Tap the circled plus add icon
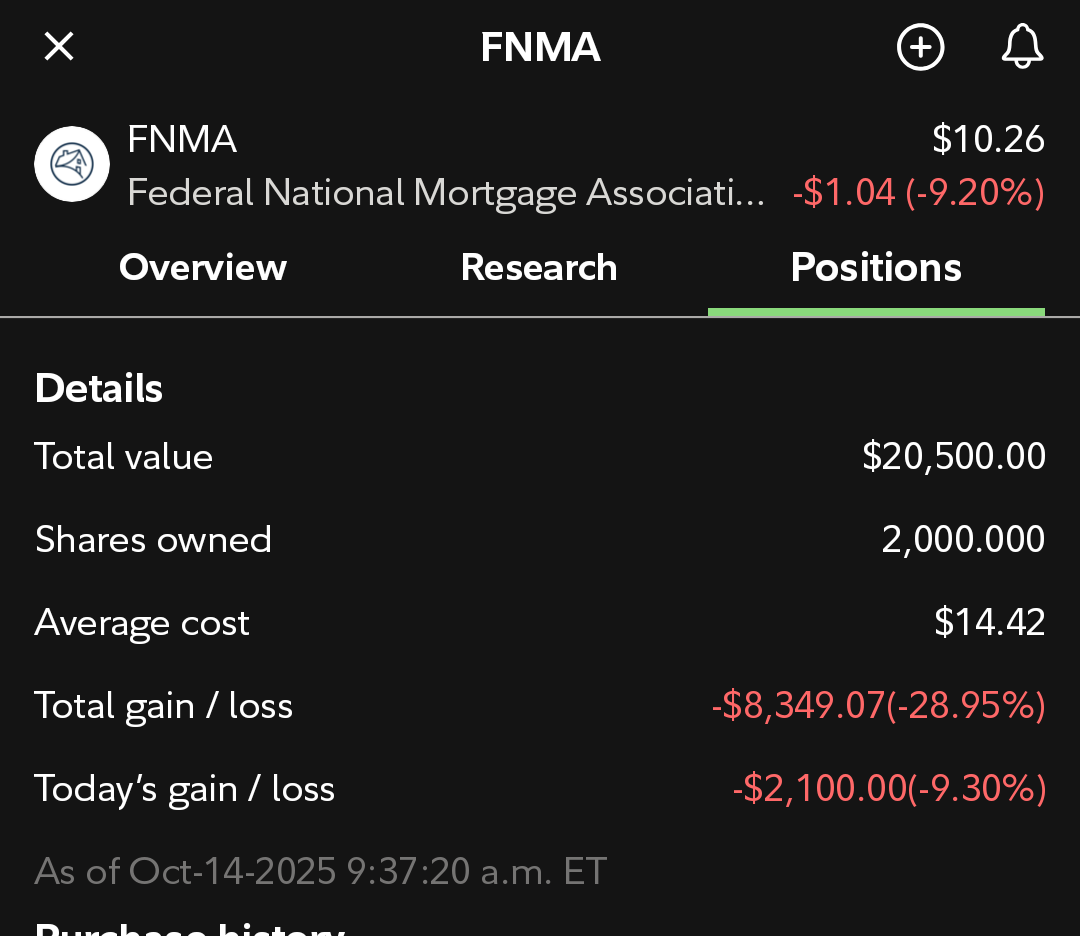Image resolution: width=1080 pixels, height=936 pixels. click(920, 47)
